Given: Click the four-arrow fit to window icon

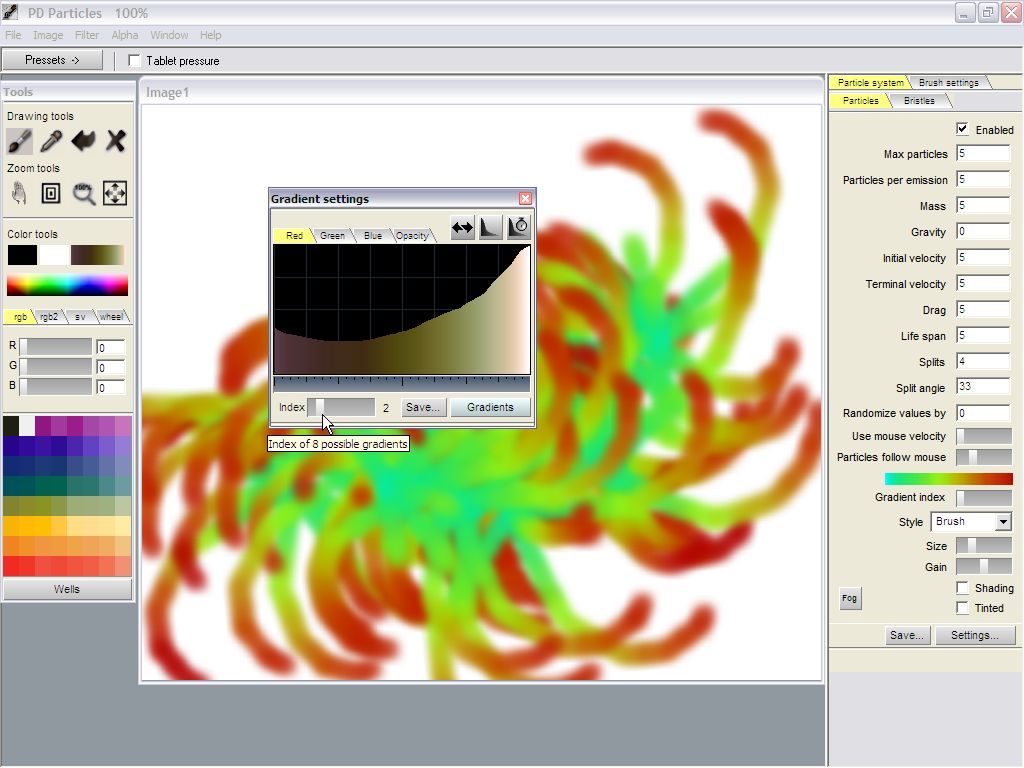Looking at the screenshot, I should pos(115,193).
